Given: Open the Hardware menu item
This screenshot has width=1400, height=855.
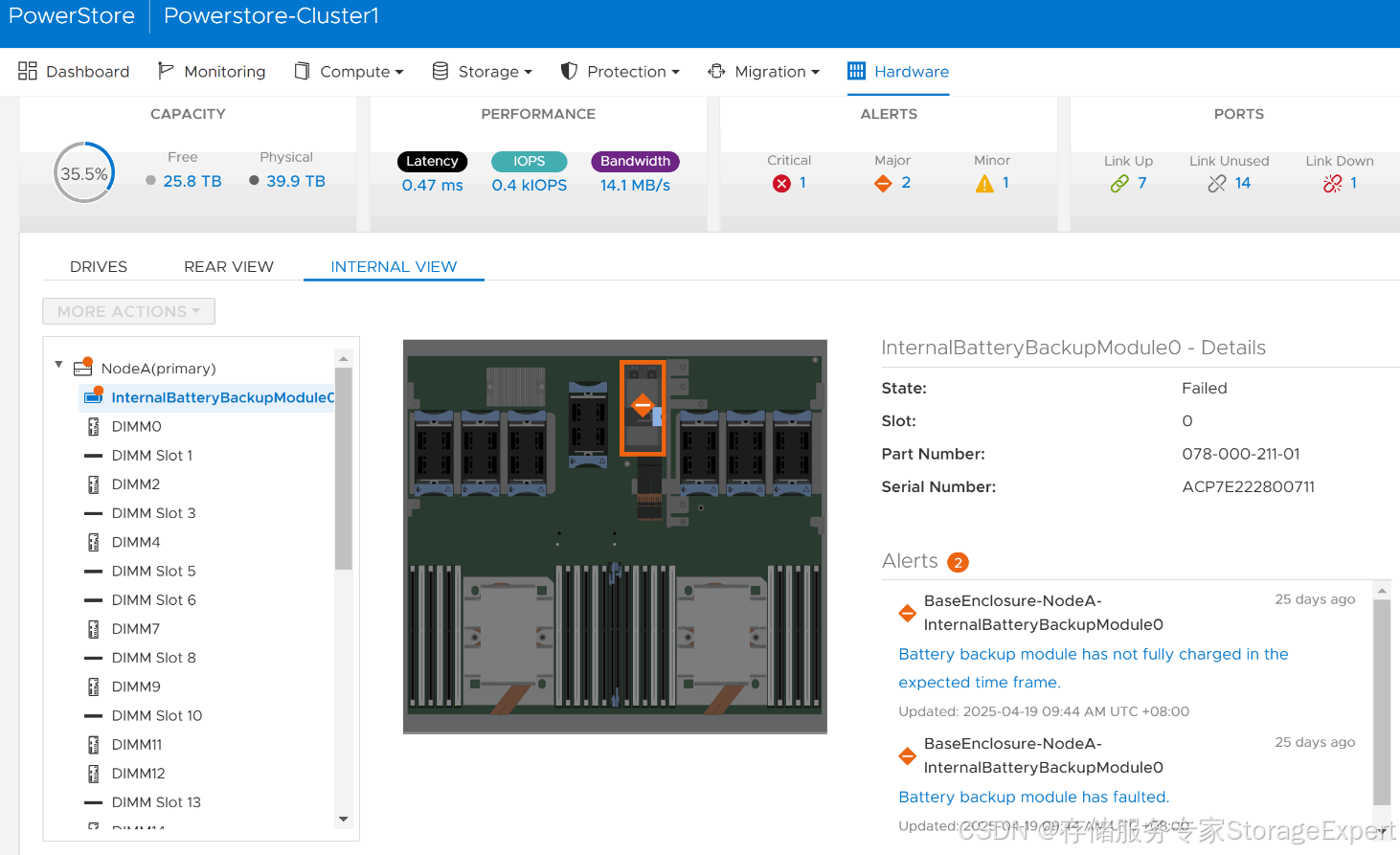Looking at the screenshot, I should pos(898,72).
